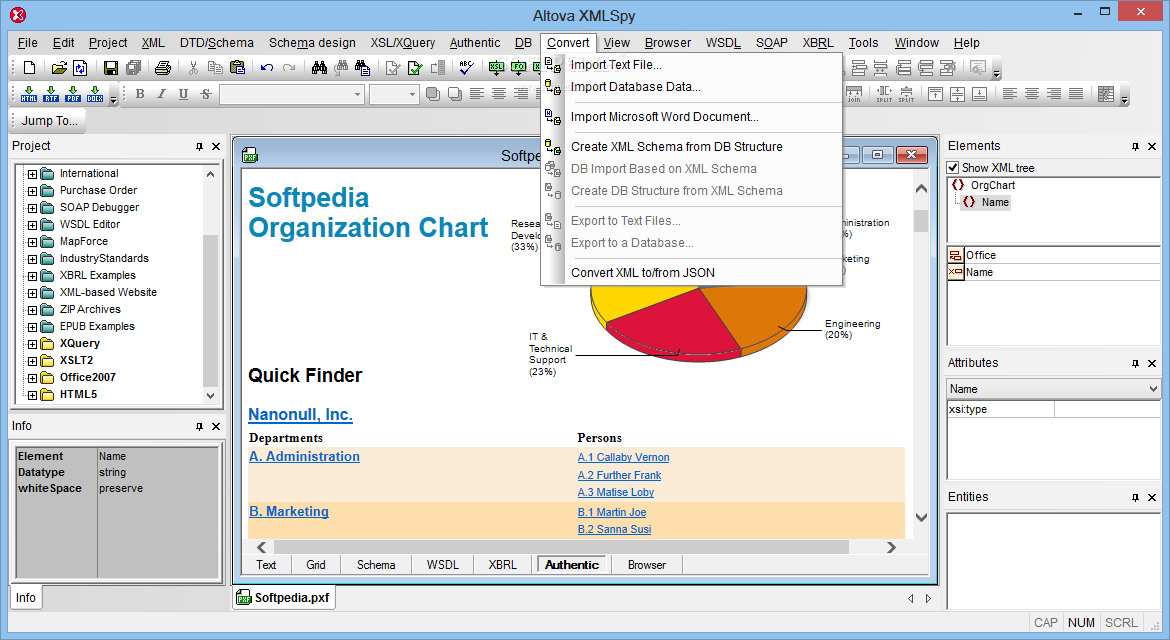This screenshot has height=640, width=1170.
Task: Choose Import Microsoft Word Document
Action: (x=664, y=116)
